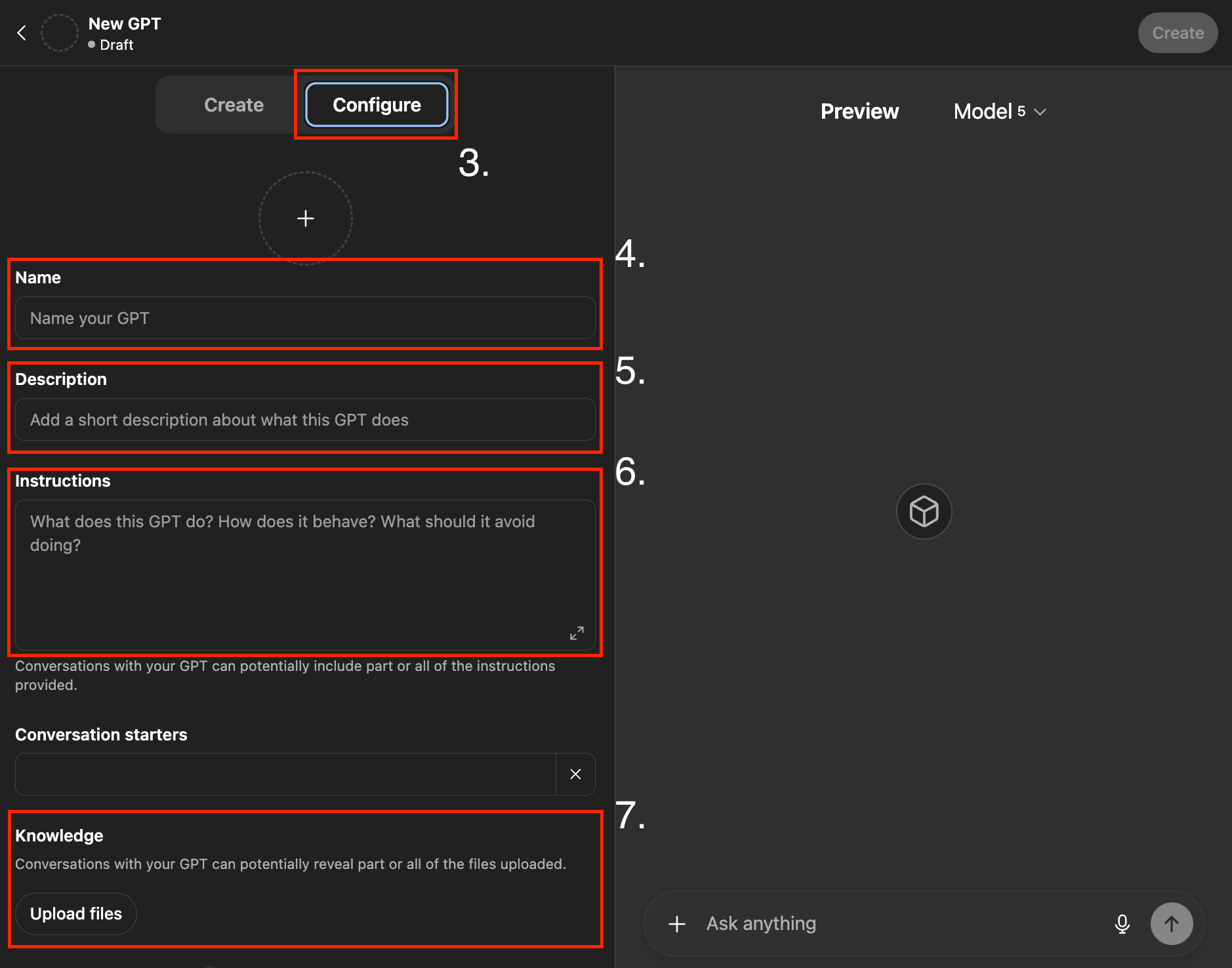Viewport: 1232px width, 968px height.
Task: Remove the empty conversation starter
Action: tap(575, 775)
